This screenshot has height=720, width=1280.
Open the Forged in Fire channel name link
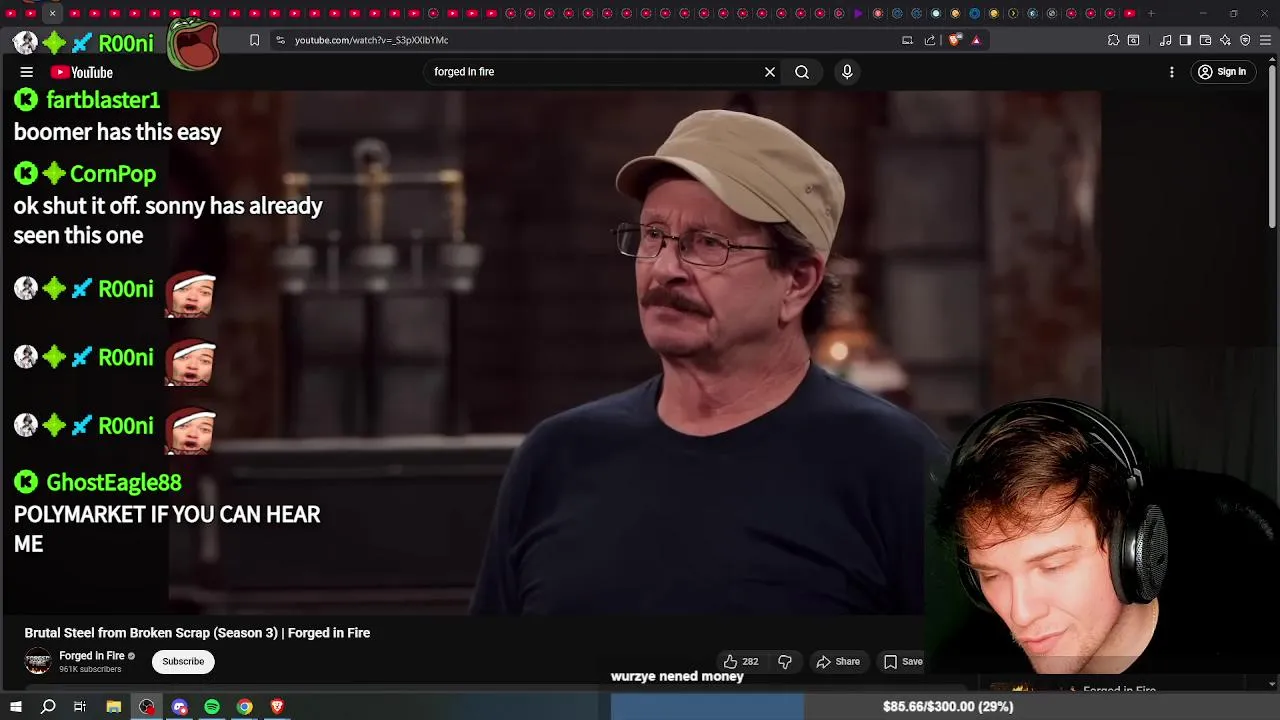click(92, 656)
